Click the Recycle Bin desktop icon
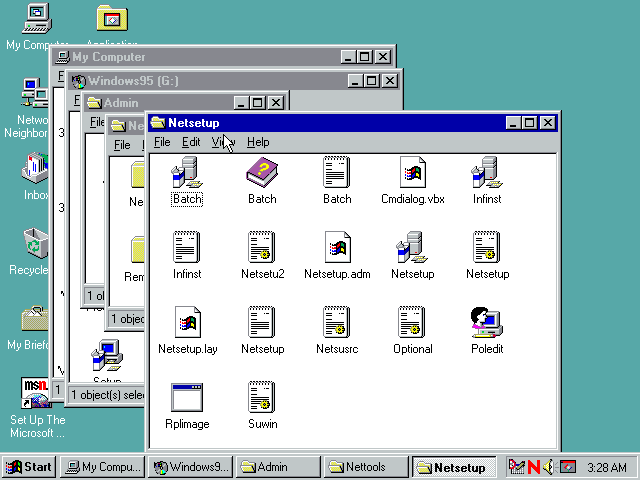 pos(36,243)
